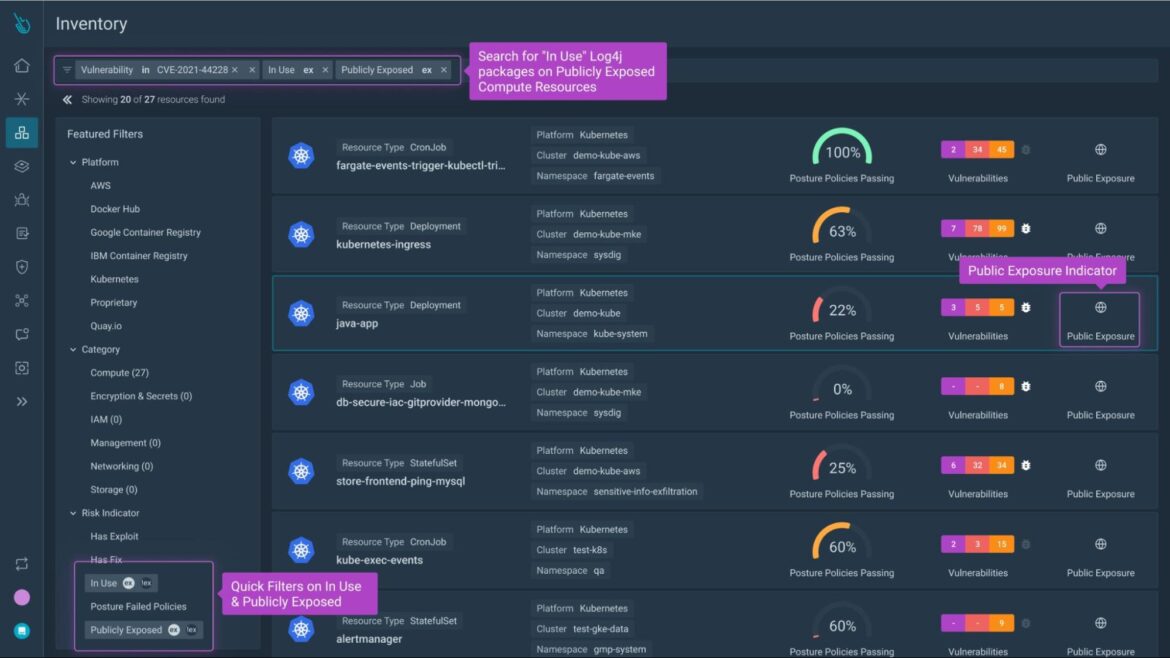
Task: Select the Compute (27) category
Action: pyautogui.click(x=119, y=373)
